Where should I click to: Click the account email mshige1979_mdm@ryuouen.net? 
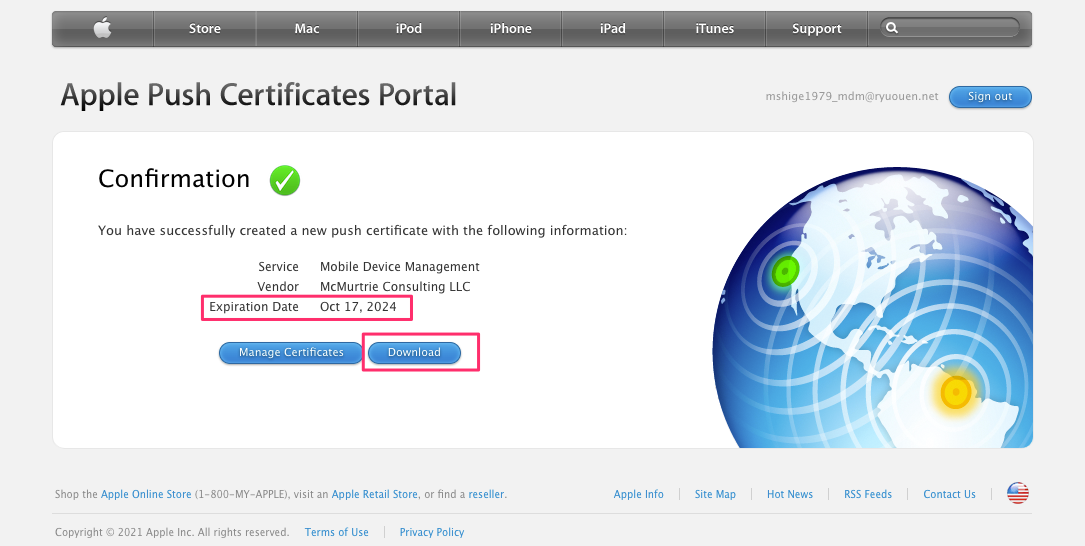coord(852,96)
